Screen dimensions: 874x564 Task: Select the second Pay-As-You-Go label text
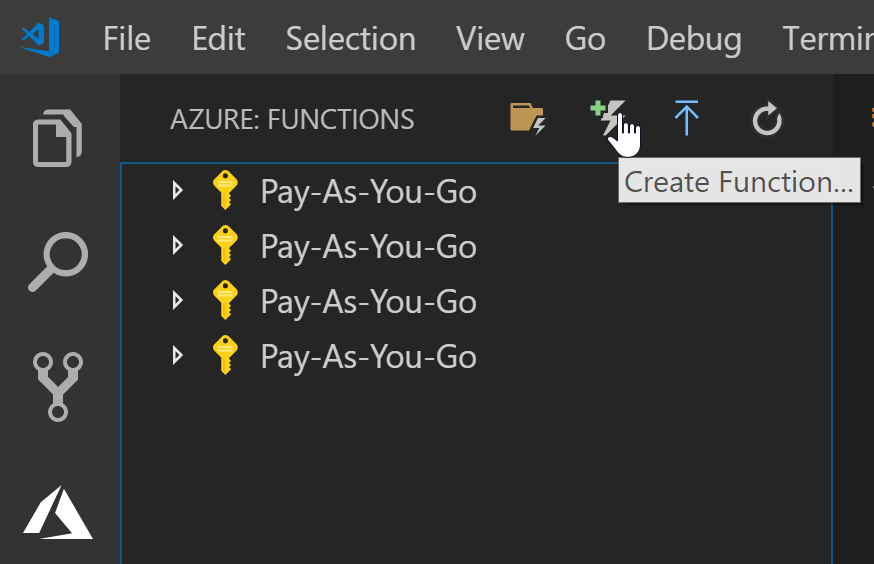click(368, 247)
